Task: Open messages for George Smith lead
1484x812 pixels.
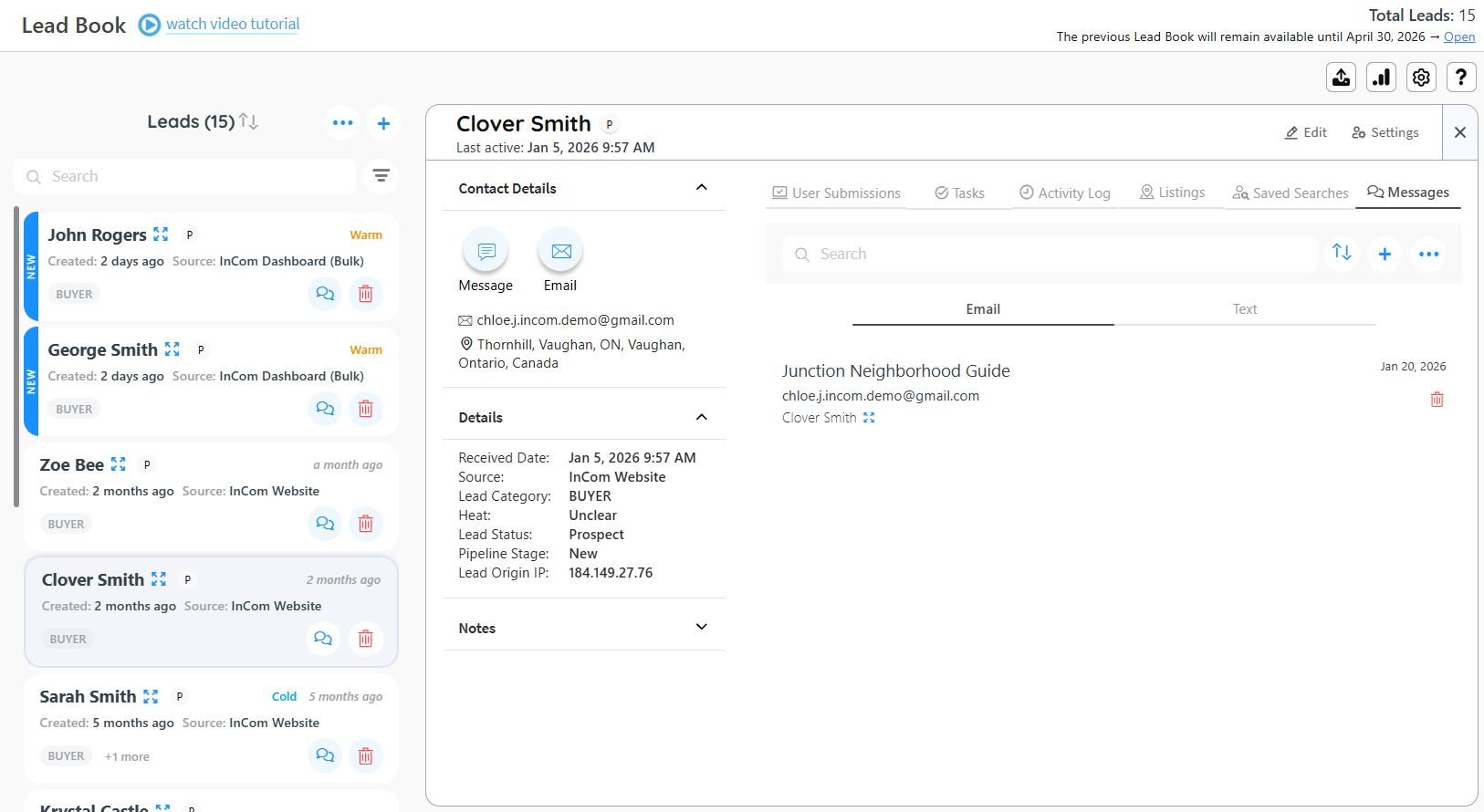Action: click(x=324, y=409)
